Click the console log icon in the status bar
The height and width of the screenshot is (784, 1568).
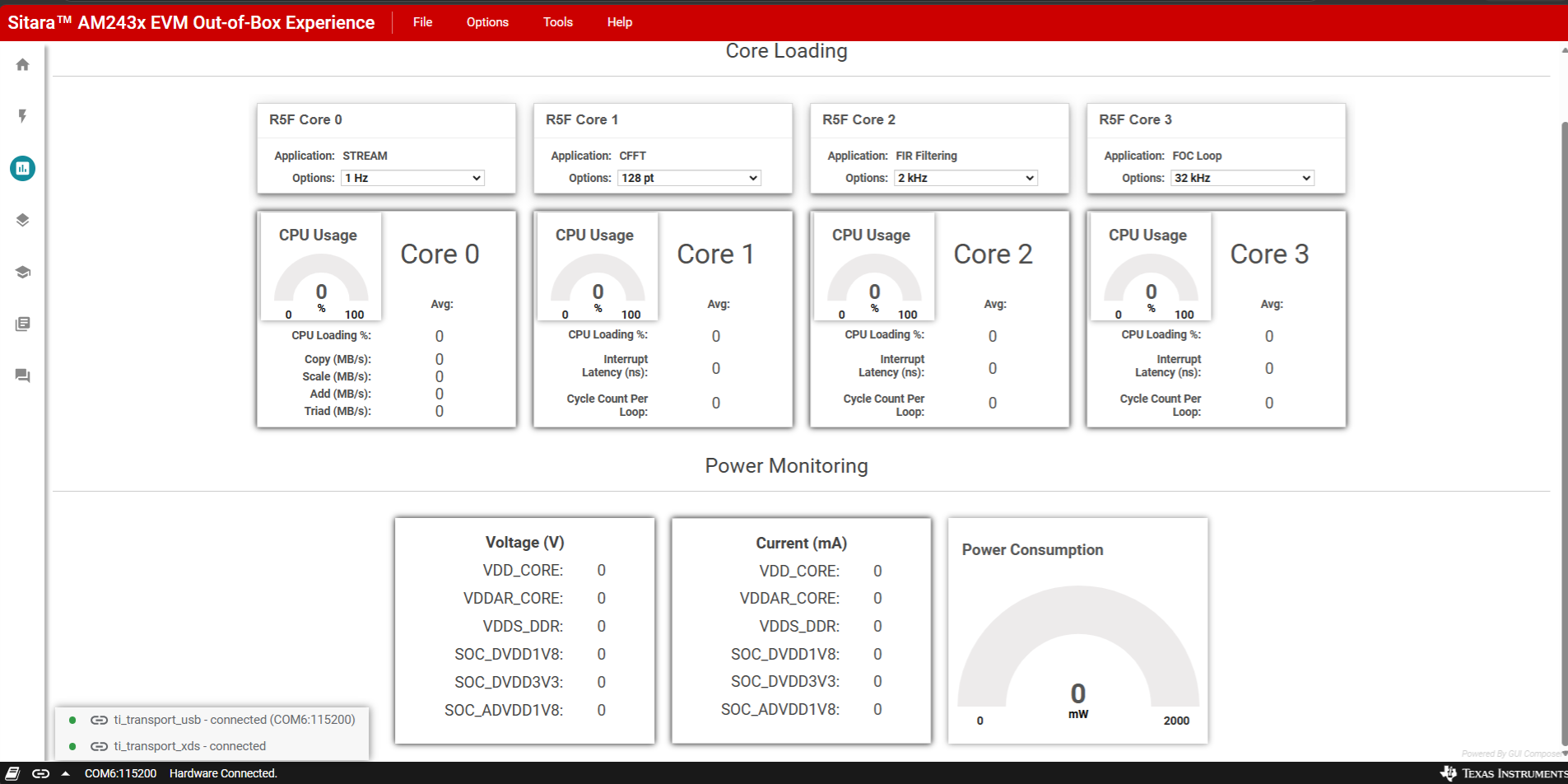(x=12, y=773)
